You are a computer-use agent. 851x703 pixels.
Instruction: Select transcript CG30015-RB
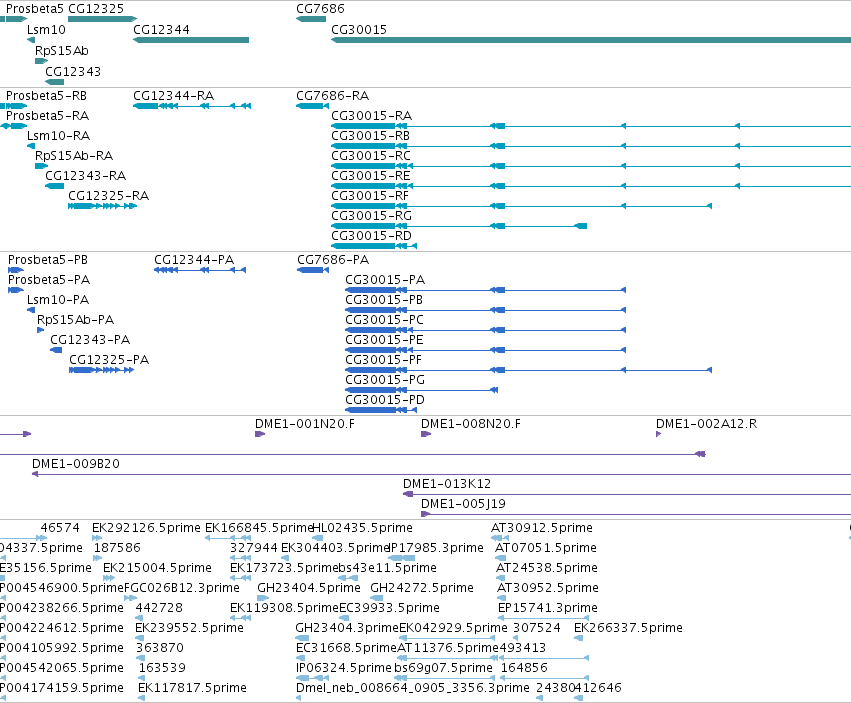point(370,136)
